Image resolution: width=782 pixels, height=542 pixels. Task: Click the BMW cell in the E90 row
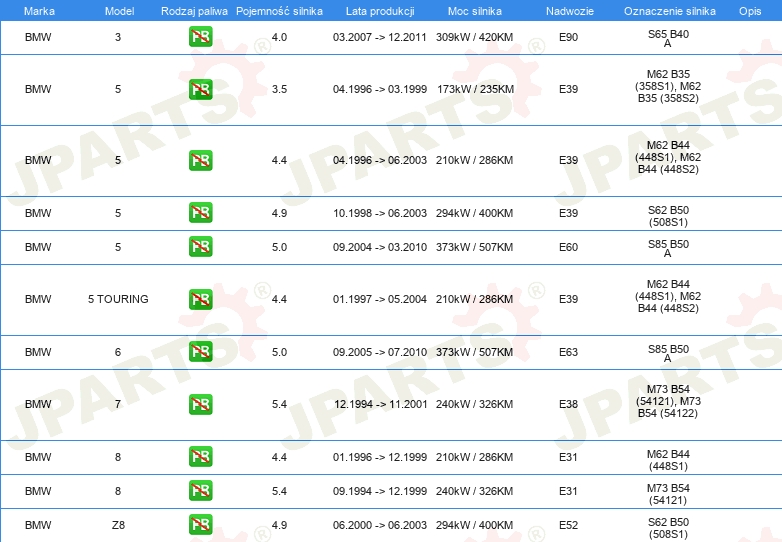(38, 37)
